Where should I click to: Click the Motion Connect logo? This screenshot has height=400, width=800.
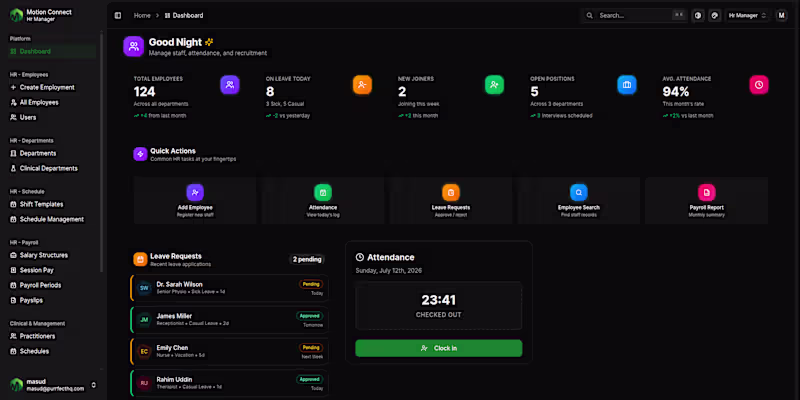point(16,15)
